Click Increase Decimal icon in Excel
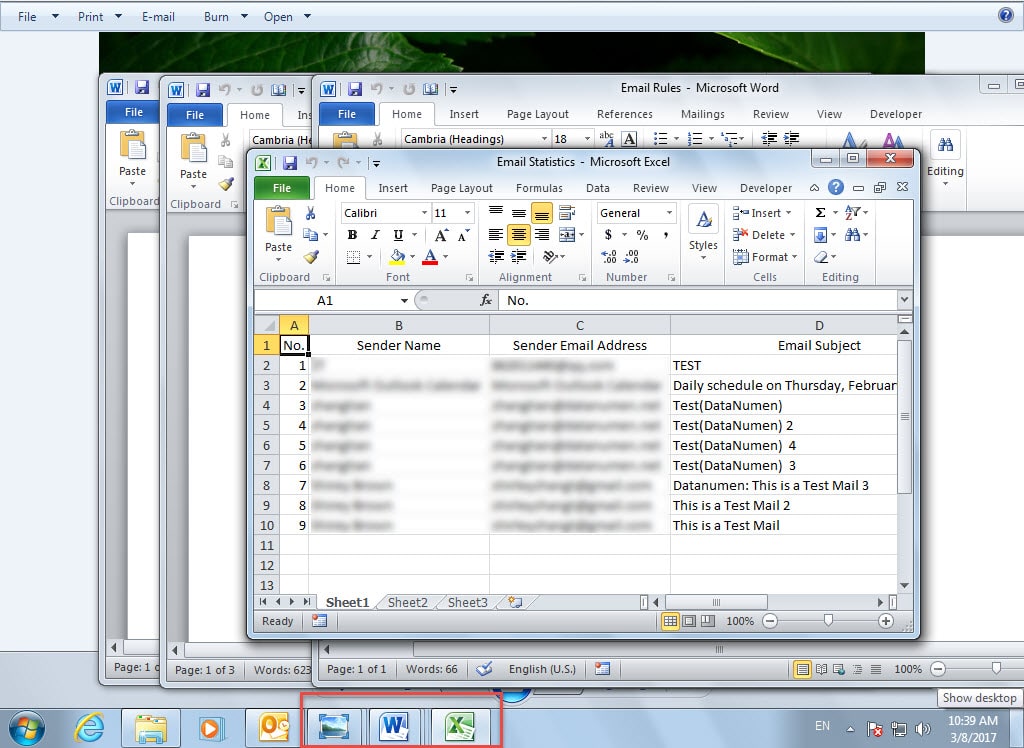 [609, 257]
